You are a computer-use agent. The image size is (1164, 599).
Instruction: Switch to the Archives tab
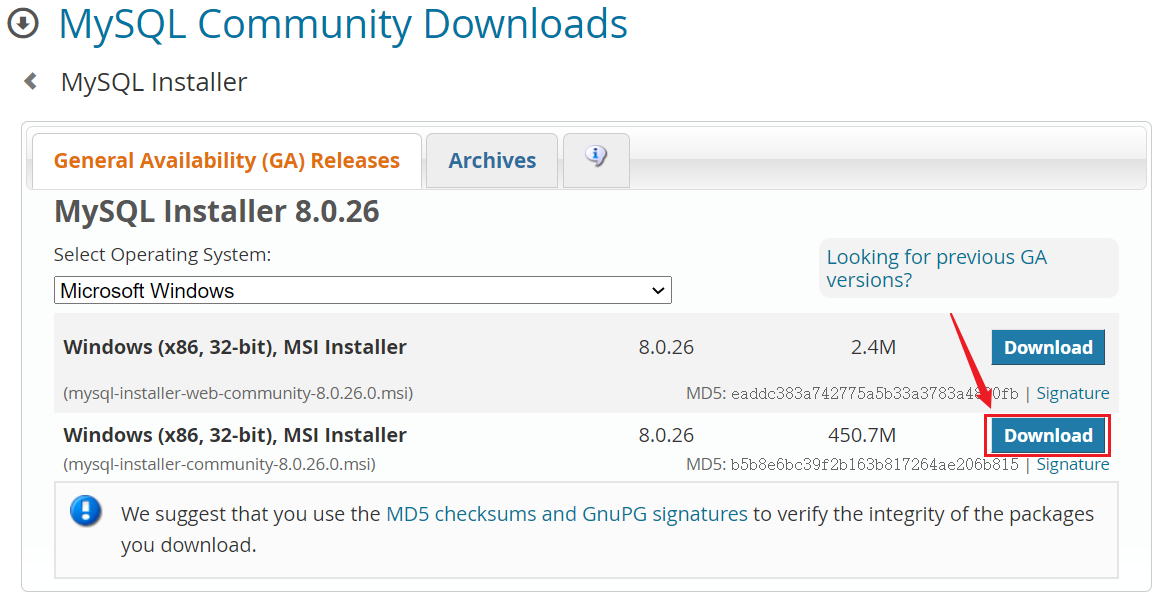pos(492,160)
